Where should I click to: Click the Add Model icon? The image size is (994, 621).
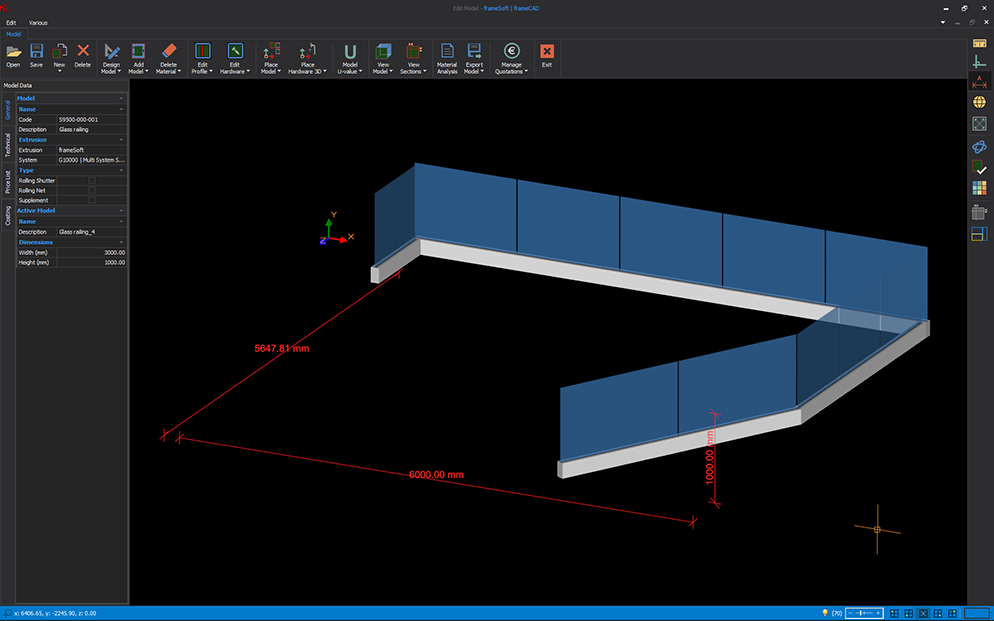pyautogui.click(x=138, y=51)
